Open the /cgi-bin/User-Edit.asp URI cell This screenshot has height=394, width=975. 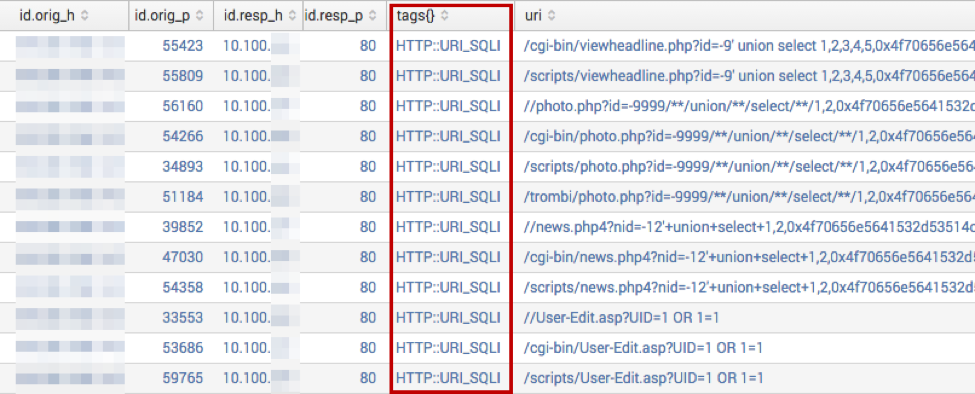coord(644,348)
